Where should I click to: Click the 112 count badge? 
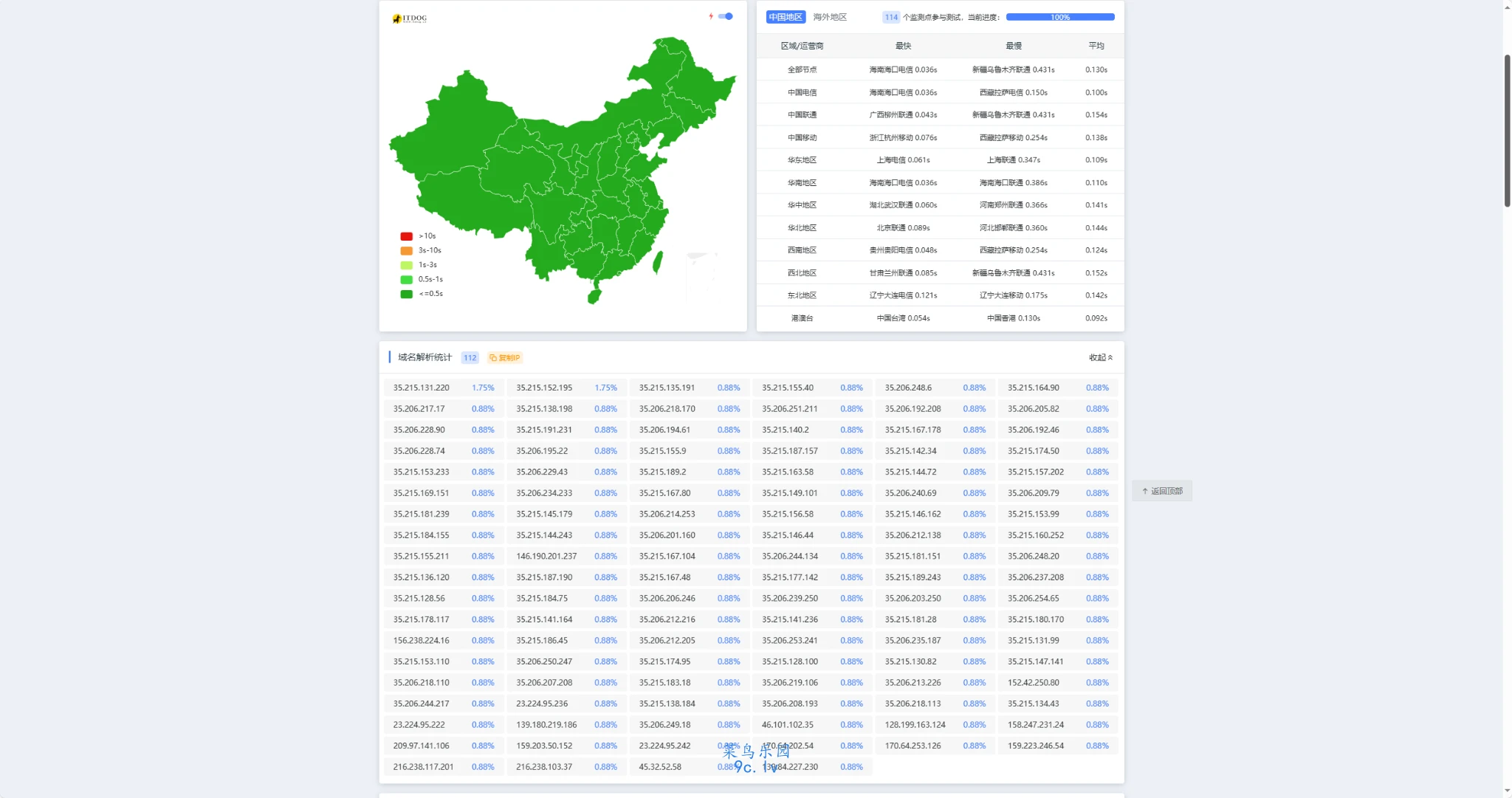point(470,358)
